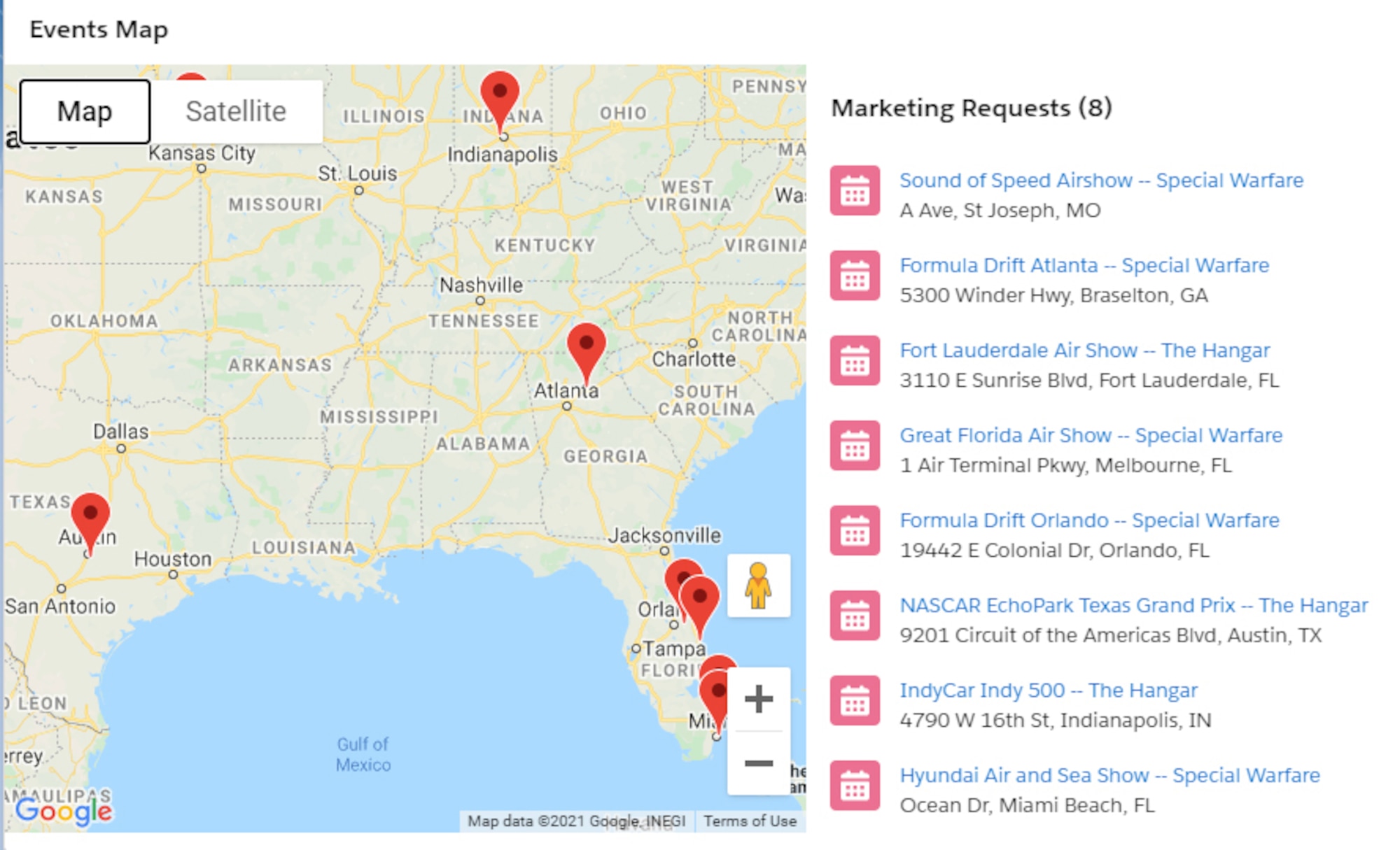Open NASCAR EchoPark Texas Grand Prix link
The image size is (1400, 850).
click(x=1133, y=606)
